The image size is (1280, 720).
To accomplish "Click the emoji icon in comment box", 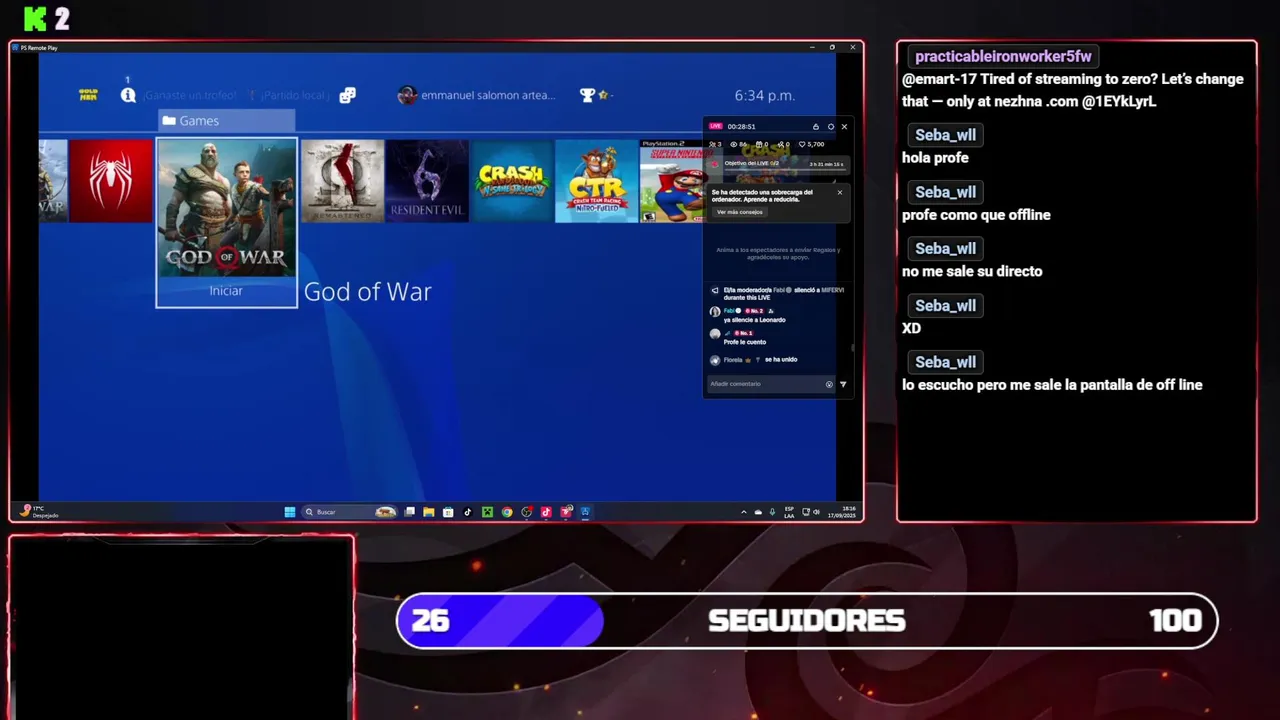I will point(829,384).
